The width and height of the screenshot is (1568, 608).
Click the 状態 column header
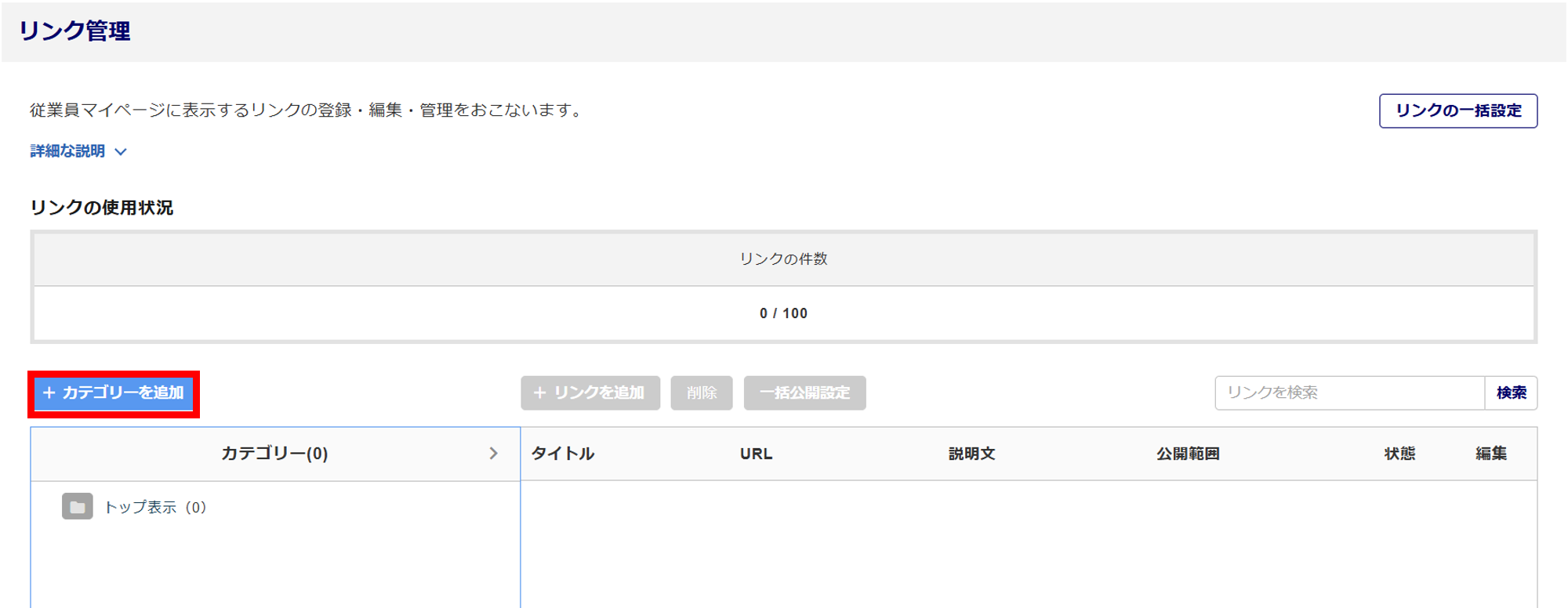point(1399,454)
